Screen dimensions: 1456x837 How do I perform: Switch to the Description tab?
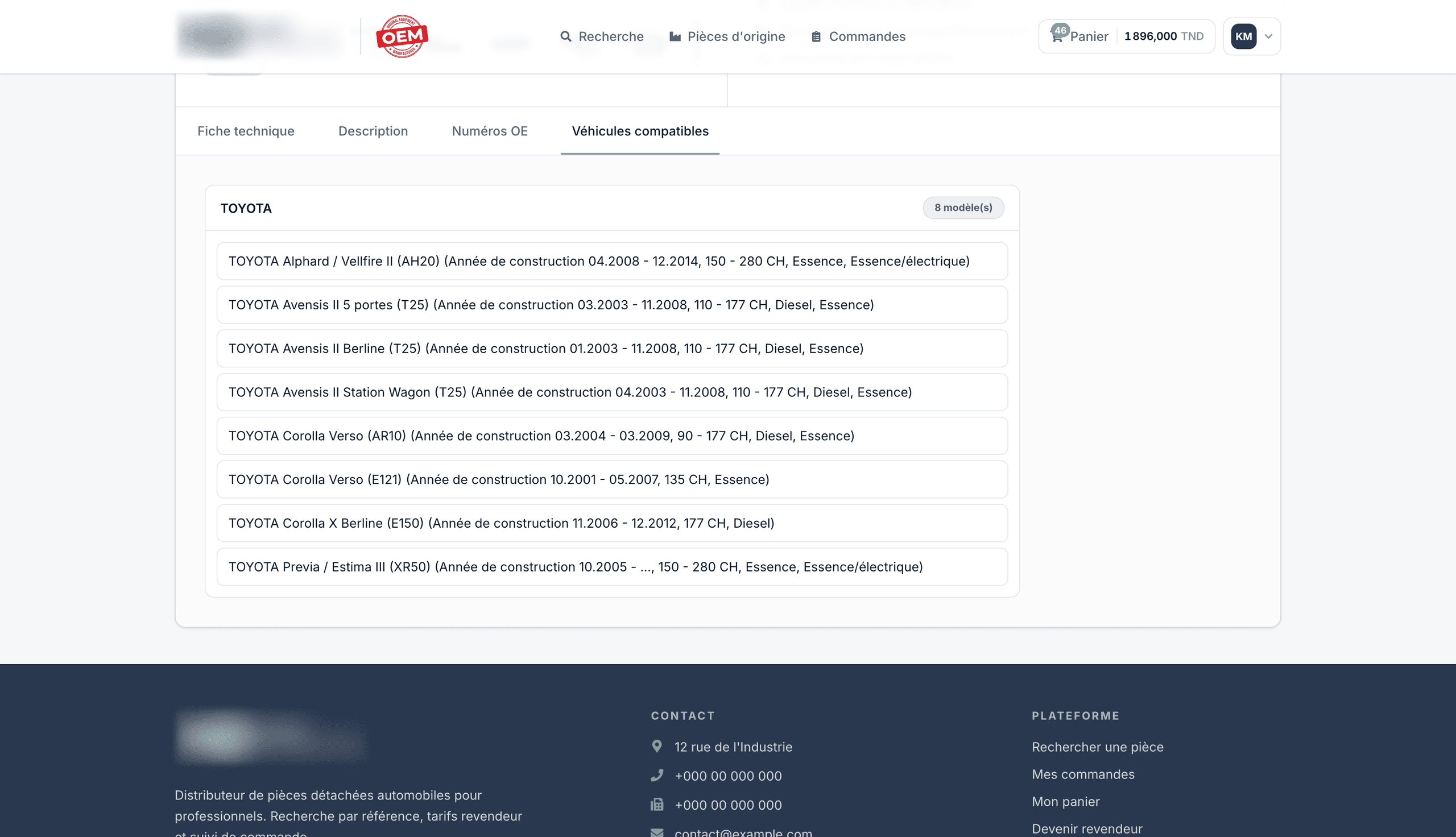point(373,131)
